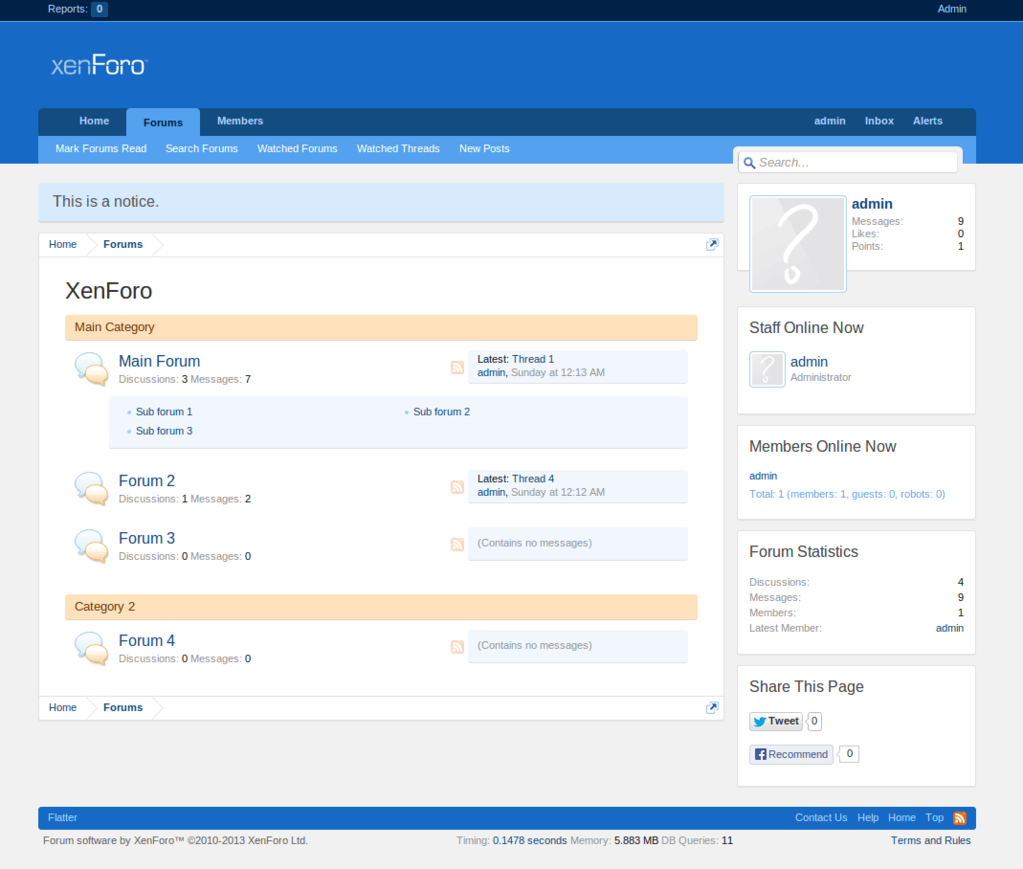Click the footer RSS icon
This screenshot has width=1023, height=869.
pyautogui.click(x=960, y=818)
